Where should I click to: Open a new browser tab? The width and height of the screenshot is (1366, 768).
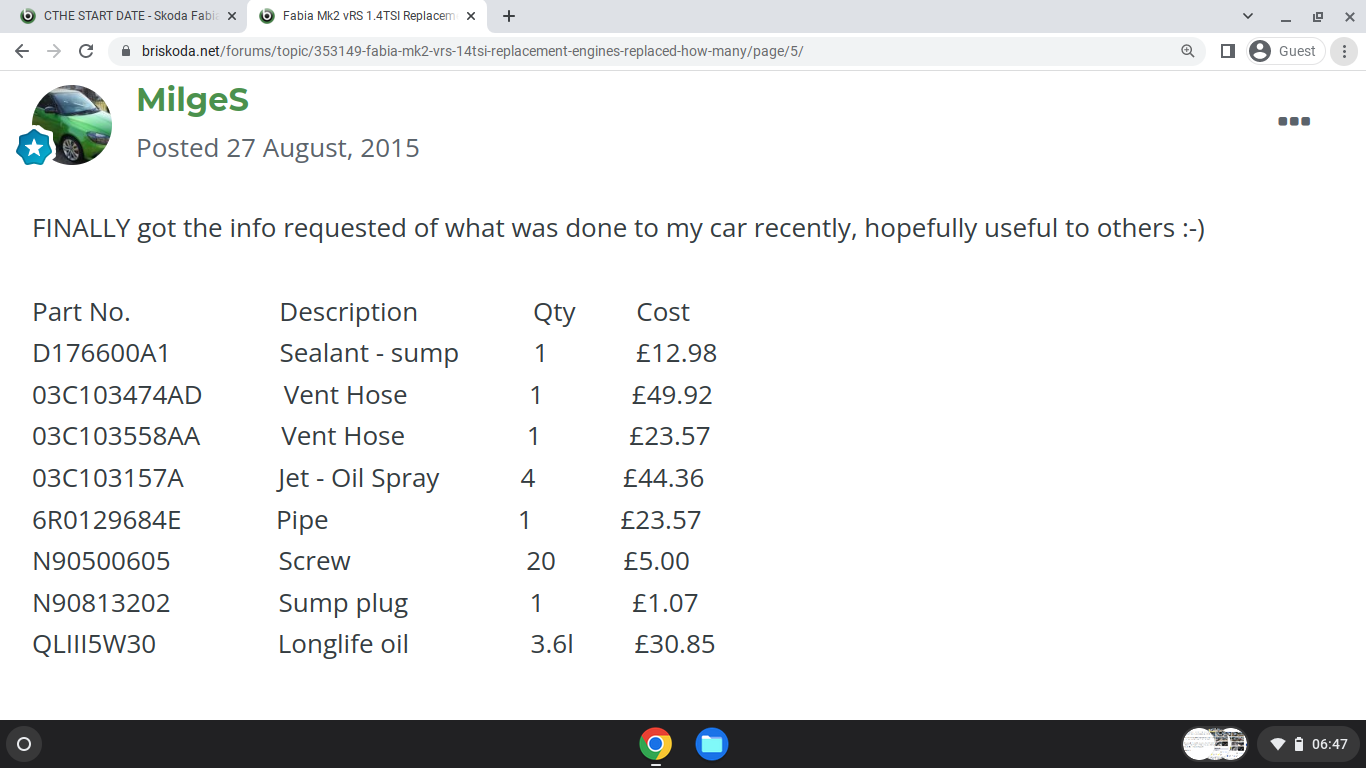click(x=509, y=16)
